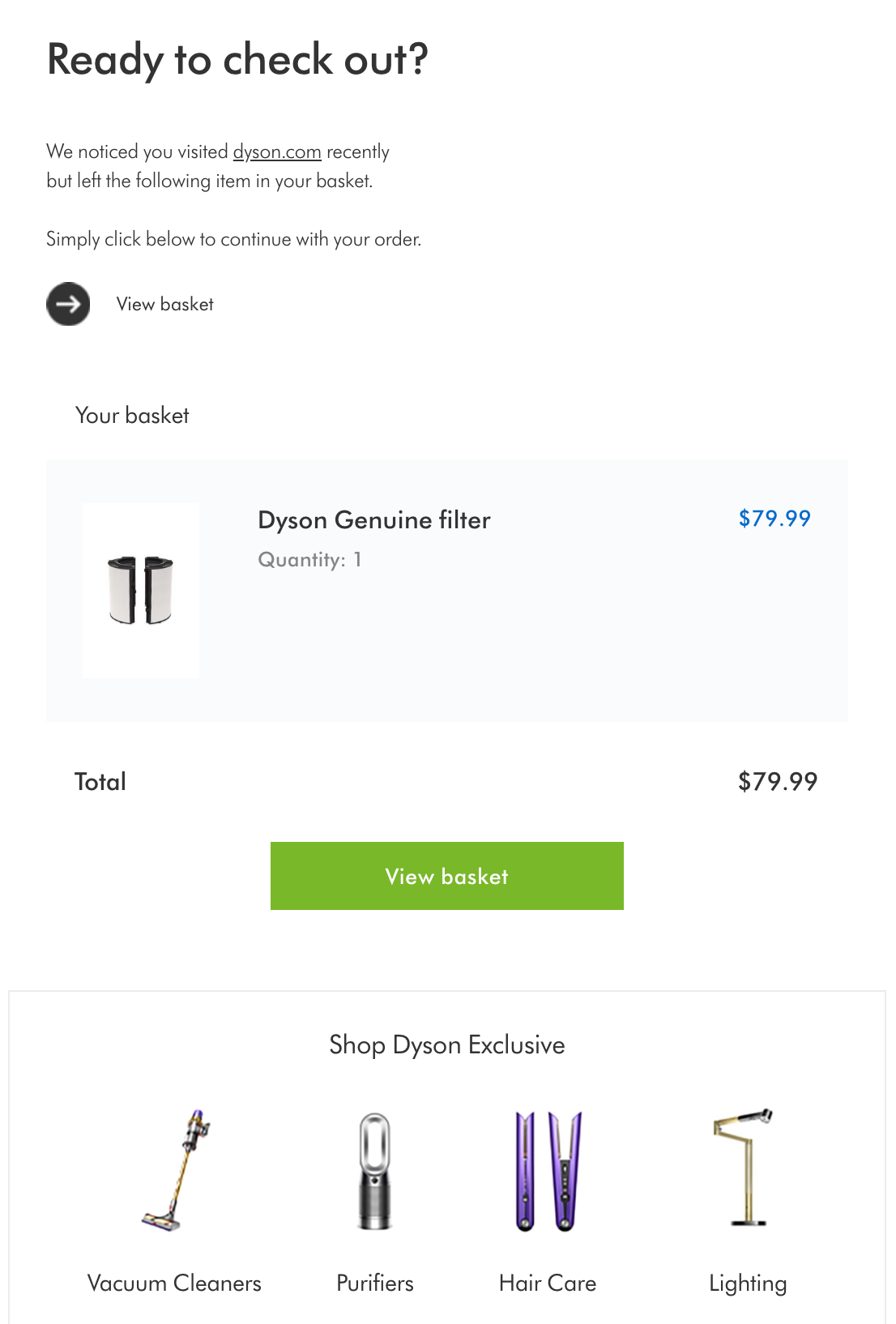Image resolution: width=896 pixels, height=1324 pixels.
Task: Click the Shop Dyson Exclusive heading
Action: click(446, 1045)
